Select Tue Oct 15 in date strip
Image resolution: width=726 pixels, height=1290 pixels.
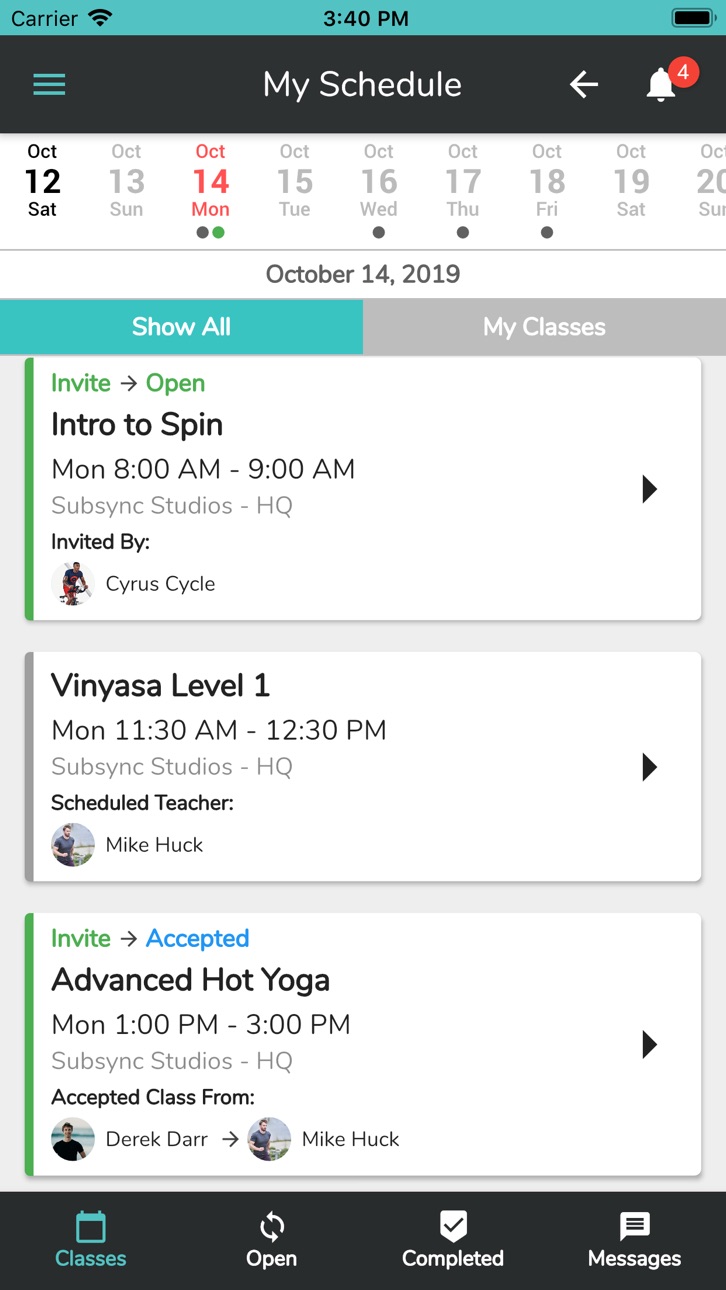(295, 181)
